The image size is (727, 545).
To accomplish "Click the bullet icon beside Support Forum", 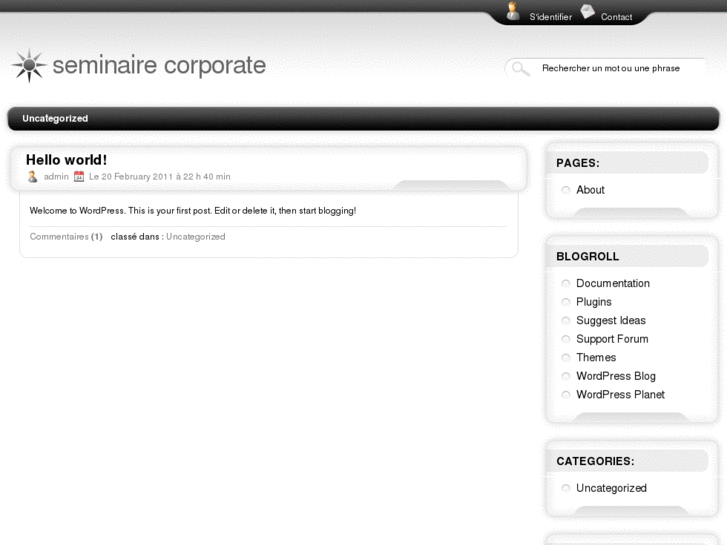I will (566, 339).
